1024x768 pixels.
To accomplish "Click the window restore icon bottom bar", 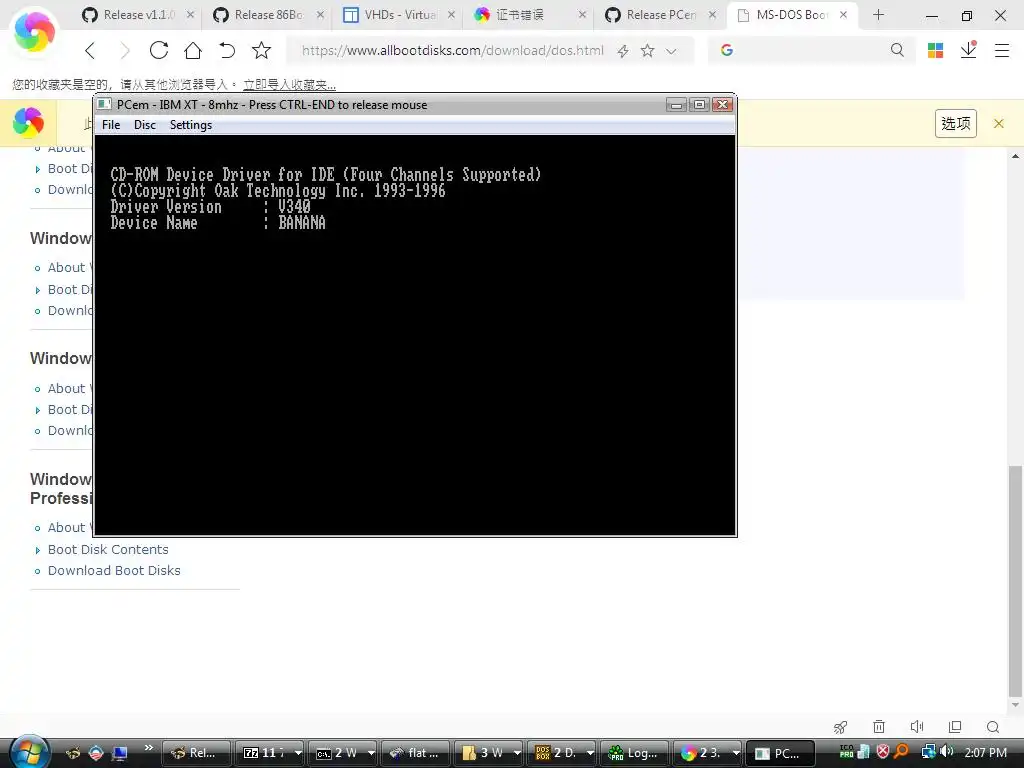I will point(955,727).
